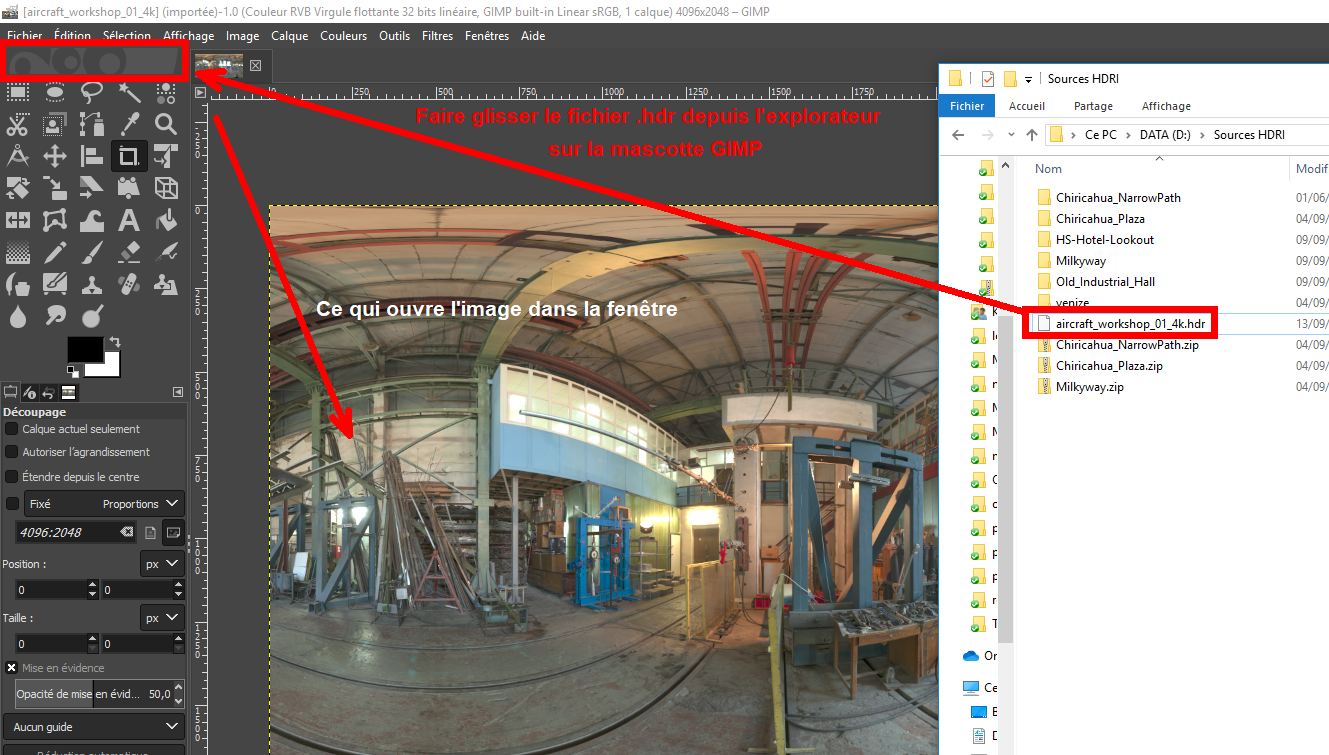Select the aircraft_workshop_01_4k.hdr file
The height and width of the screenshot is (755, 1329).
click(x=1130, y=323)
